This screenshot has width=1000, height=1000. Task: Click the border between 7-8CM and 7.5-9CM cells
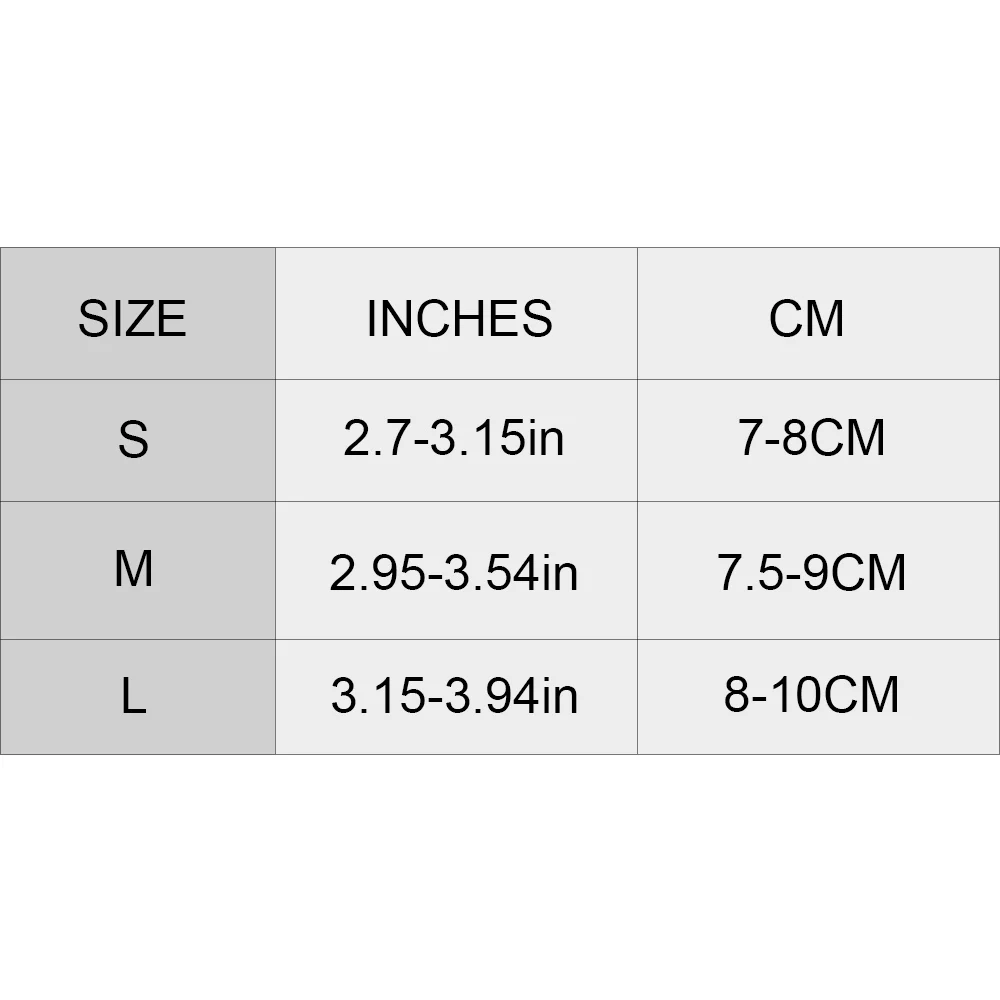pos(818,501)
